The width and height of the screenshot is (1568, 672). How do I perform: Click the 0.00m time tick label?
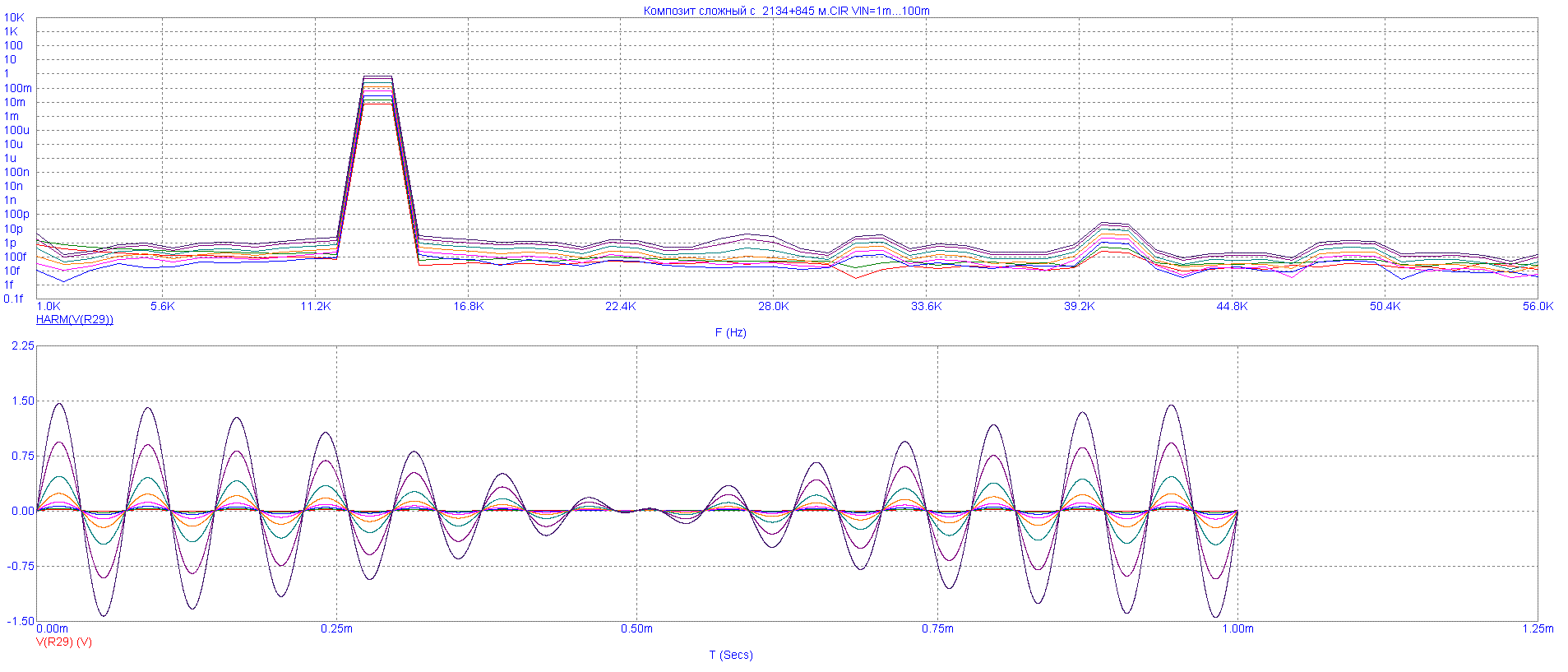click(x=53, y=628)
